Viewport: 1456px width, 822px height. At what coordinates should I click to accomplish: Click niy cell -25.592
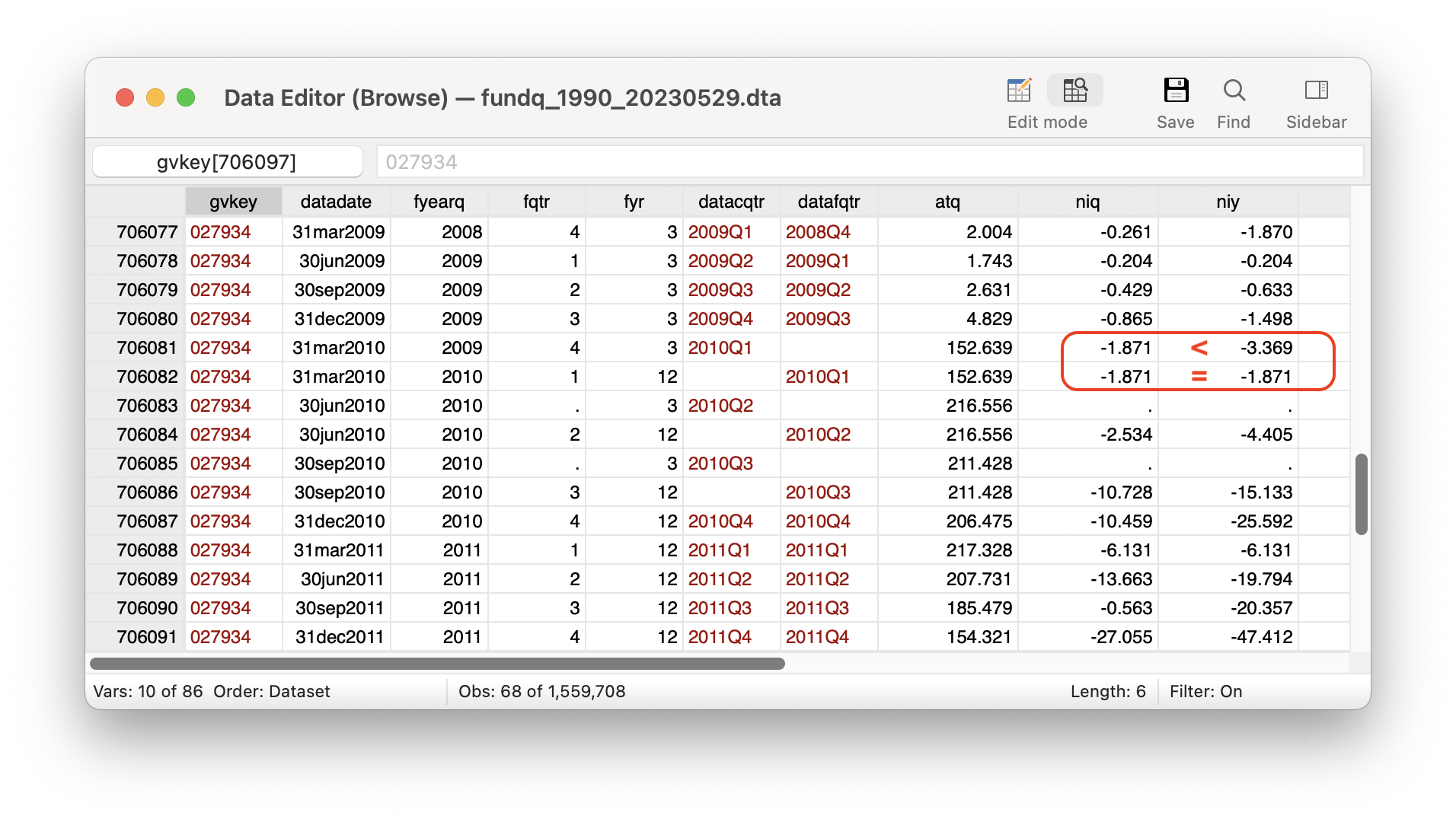click(1228, 521)
